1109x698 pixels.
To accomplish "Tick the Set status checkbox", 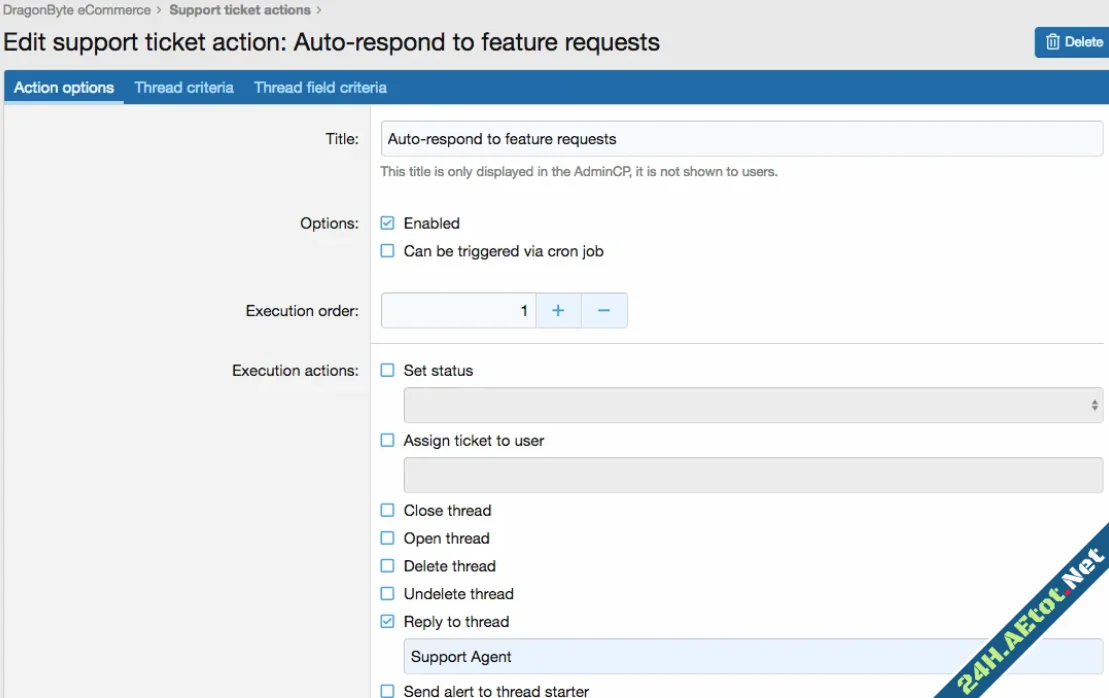I will 388,370.
